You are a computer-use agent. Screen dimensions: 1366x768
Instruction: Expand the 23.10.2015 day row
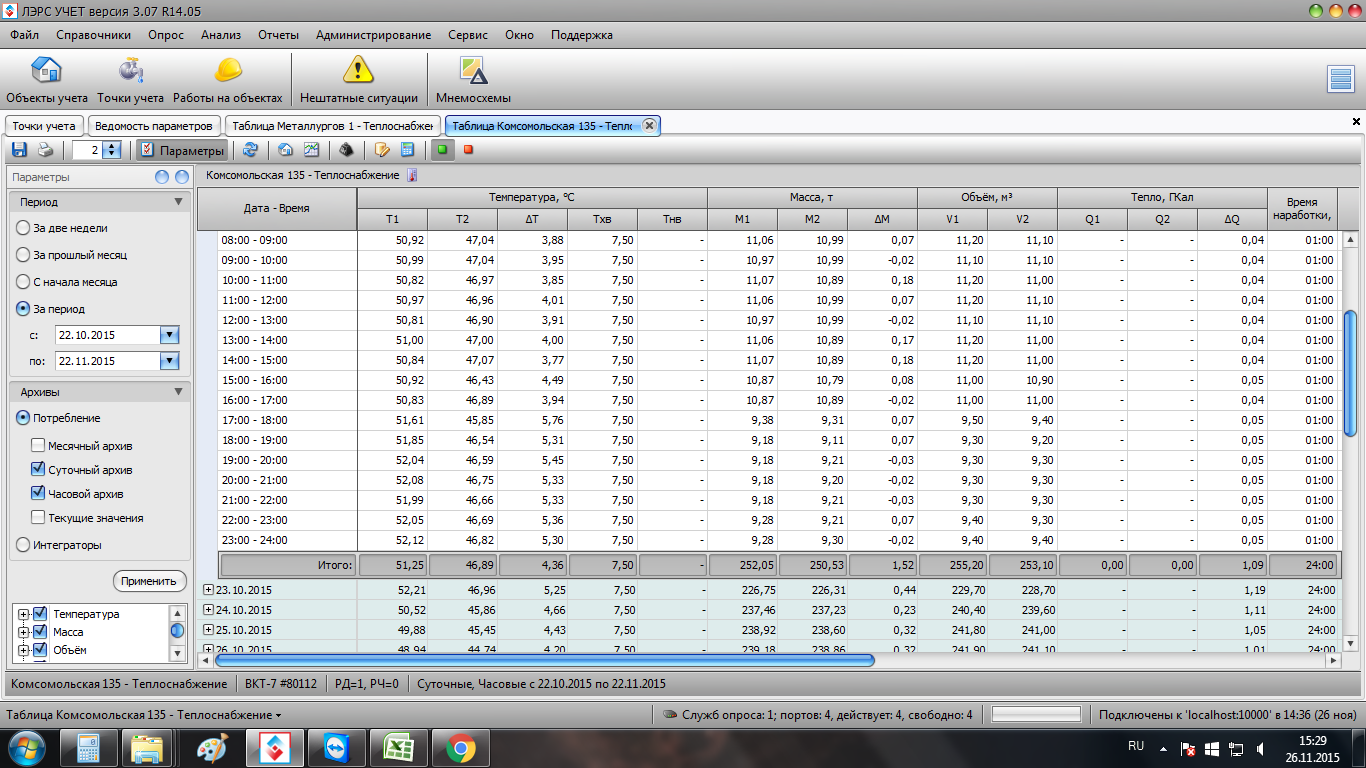208,590
